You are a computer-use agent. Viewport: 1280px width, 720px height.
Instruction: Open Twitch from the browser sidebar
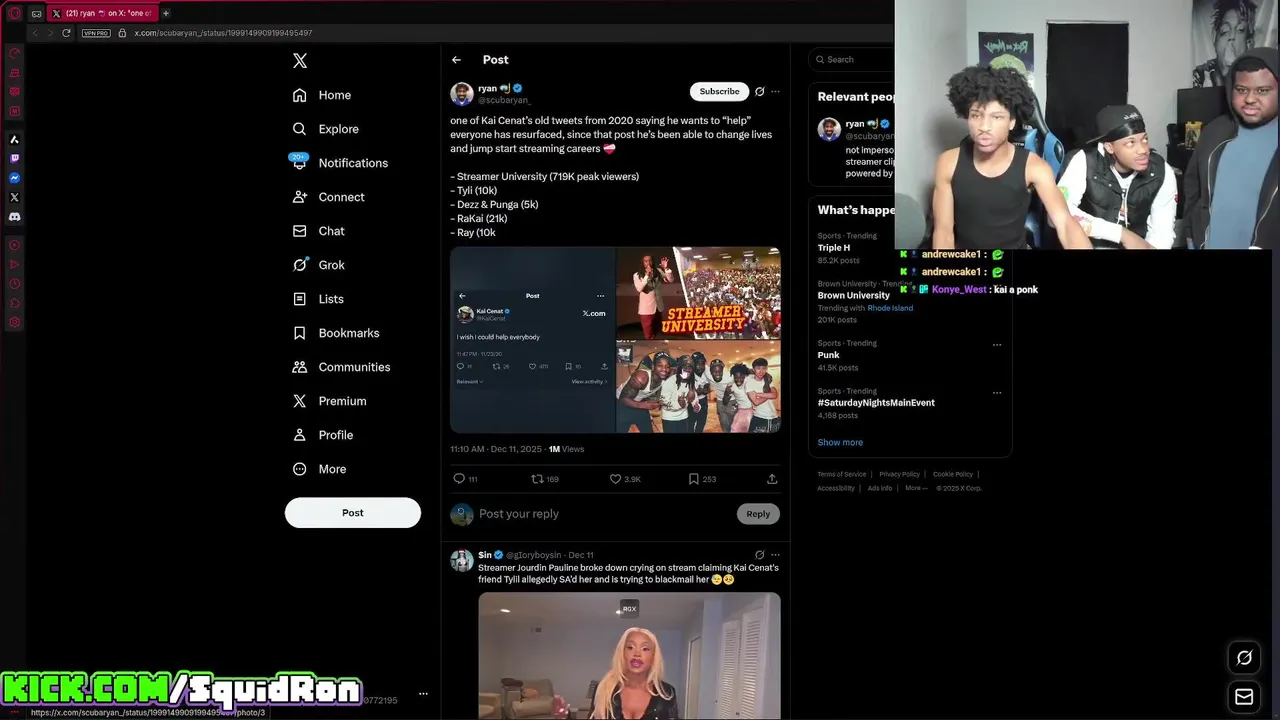(x=14, y=158)
